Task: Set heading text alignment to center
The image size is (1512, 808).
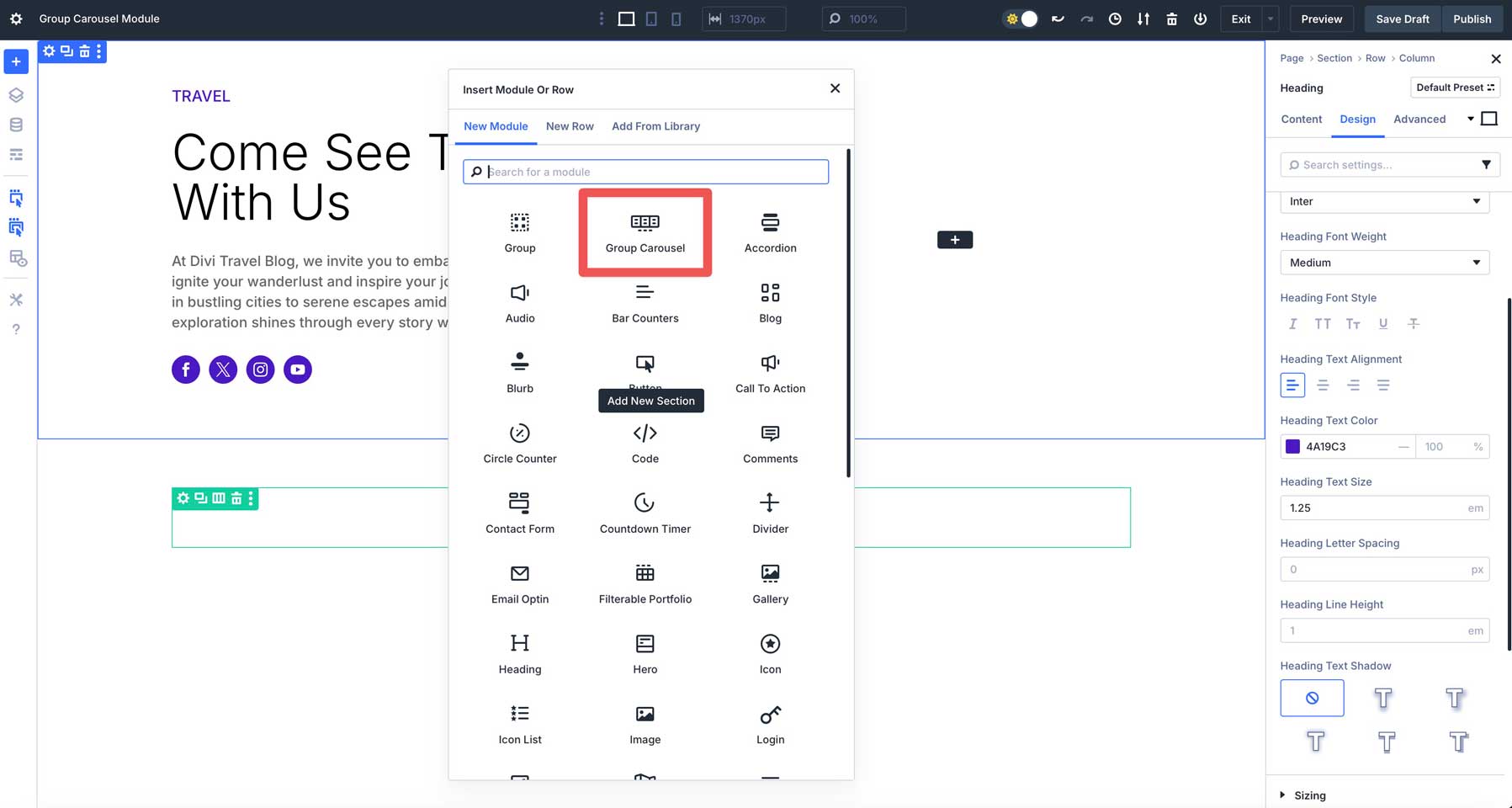Action: click(x=1323, y=385)
